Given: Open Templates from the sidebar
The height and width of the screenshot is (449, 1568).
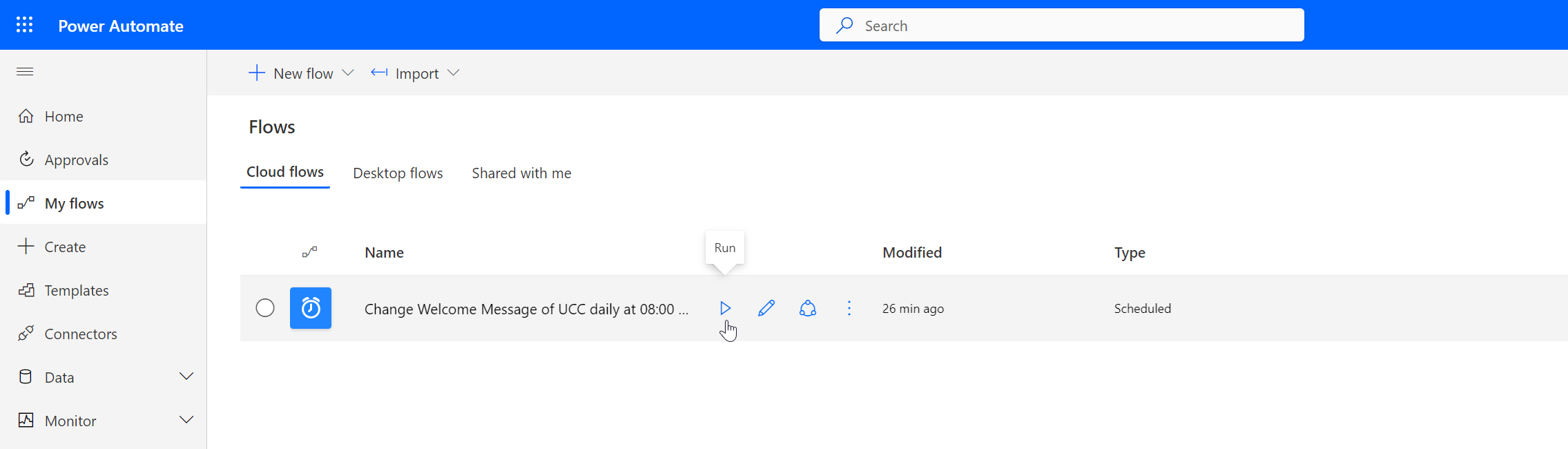Looking at the screenshot, I should (76, 290).
